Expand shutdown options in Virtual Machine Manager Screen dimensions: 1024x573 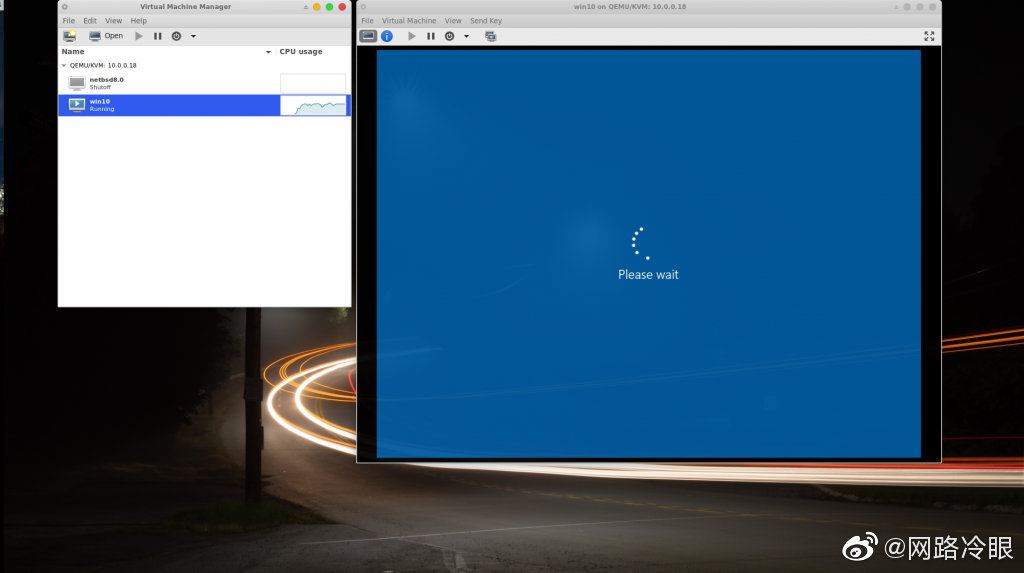pos(193,36)
